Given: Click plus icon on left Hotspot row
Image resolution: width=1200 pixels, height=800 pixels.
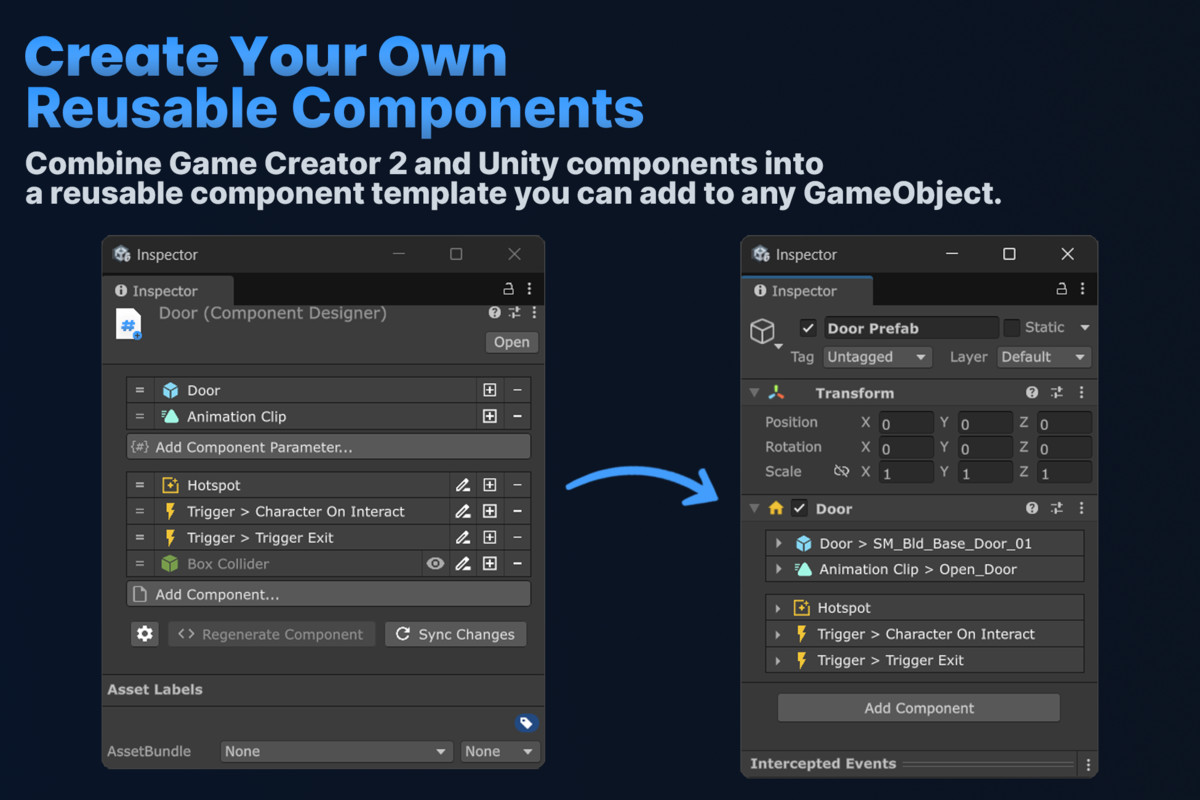Looking at the screenshot, I should [490, 485].
